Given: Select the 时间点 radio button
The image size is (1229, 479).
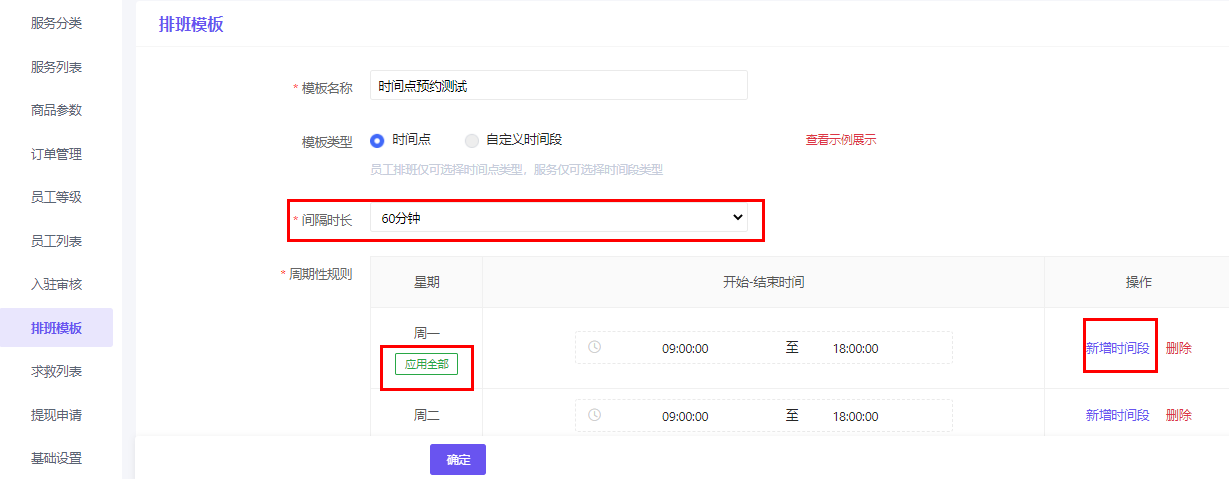Looking at the screenshot, I should 377,140.
